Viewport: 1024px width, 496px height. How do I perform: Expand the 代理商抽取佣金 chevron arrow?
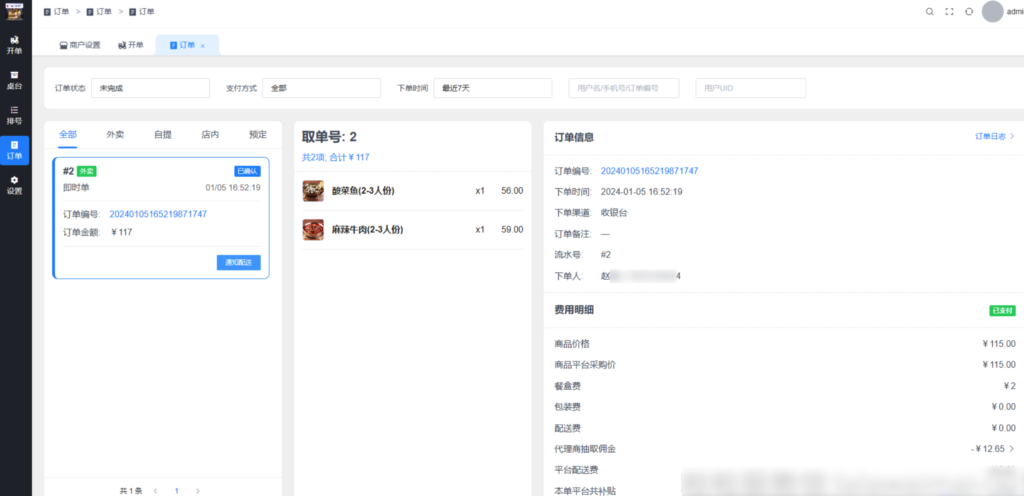click(x=1011, y=449)
